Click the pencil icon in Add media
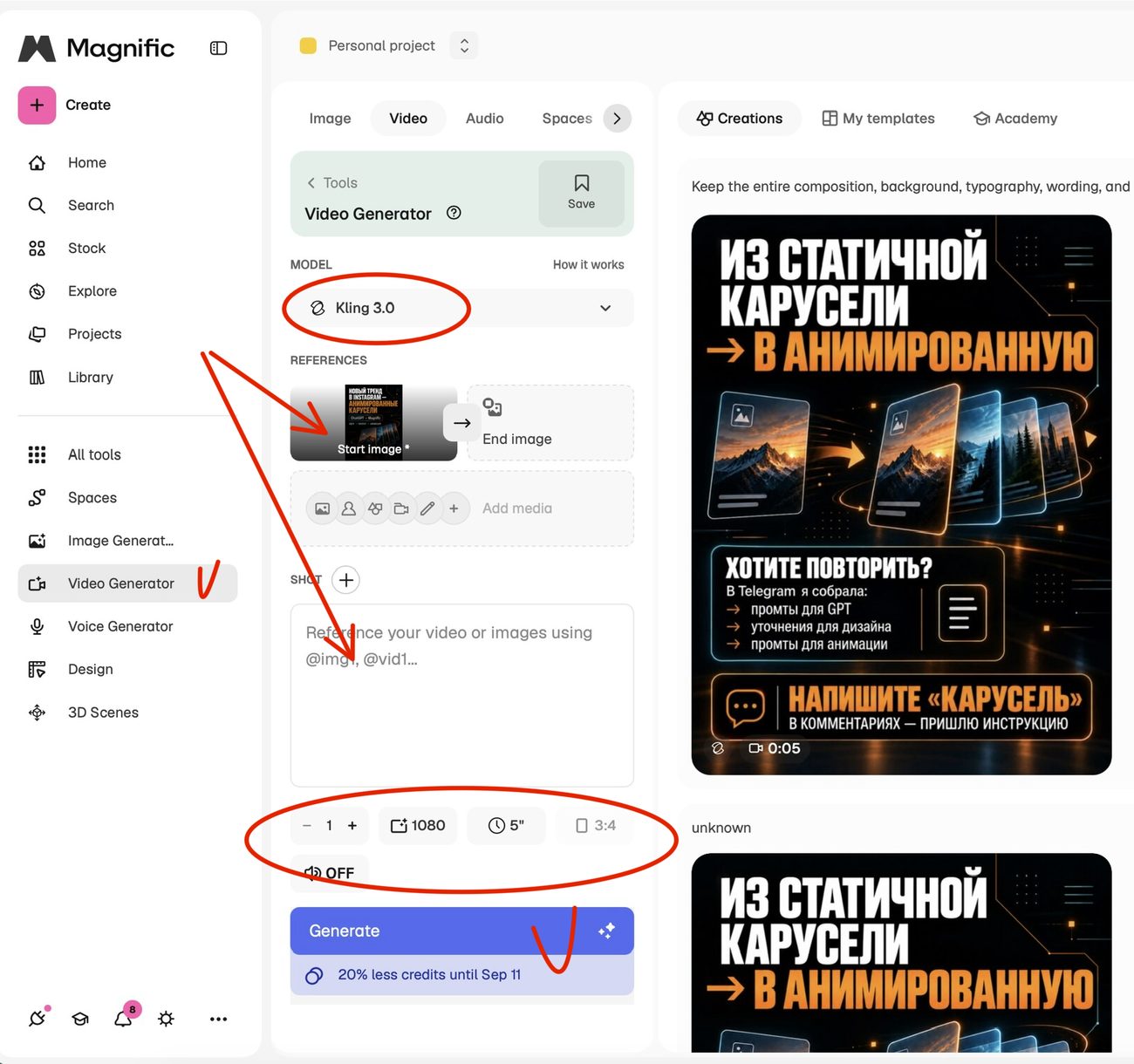The width and height of the screenshot is (1134, 1064). point(427,508)
